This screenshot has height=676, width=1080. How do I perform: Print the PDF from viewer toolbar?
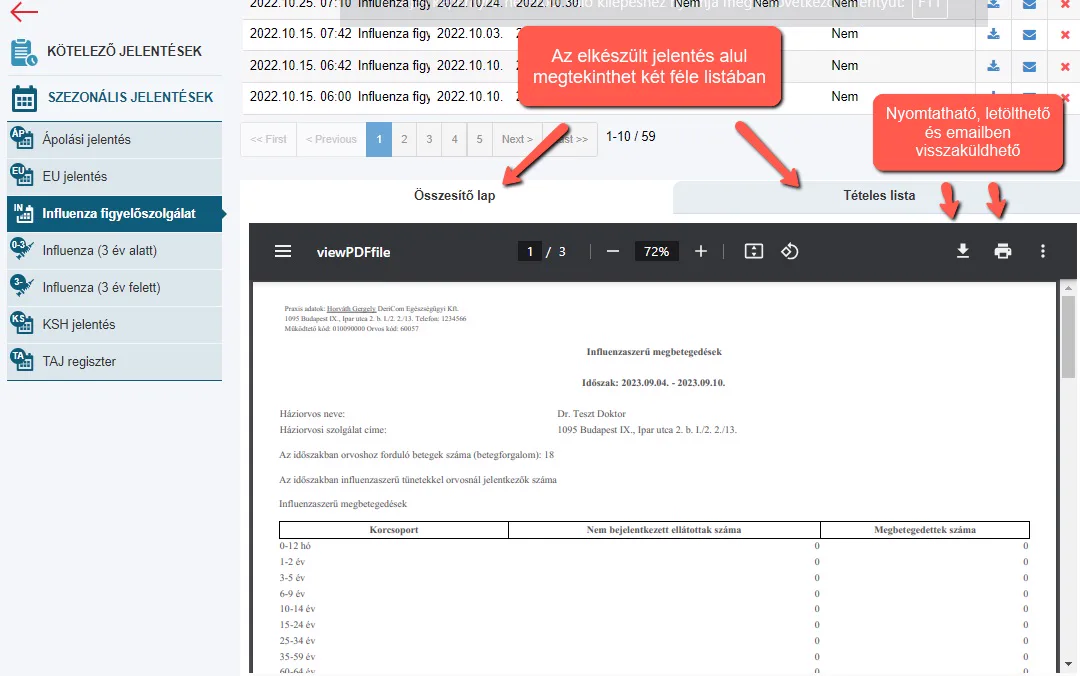[x=1003, y=252]
